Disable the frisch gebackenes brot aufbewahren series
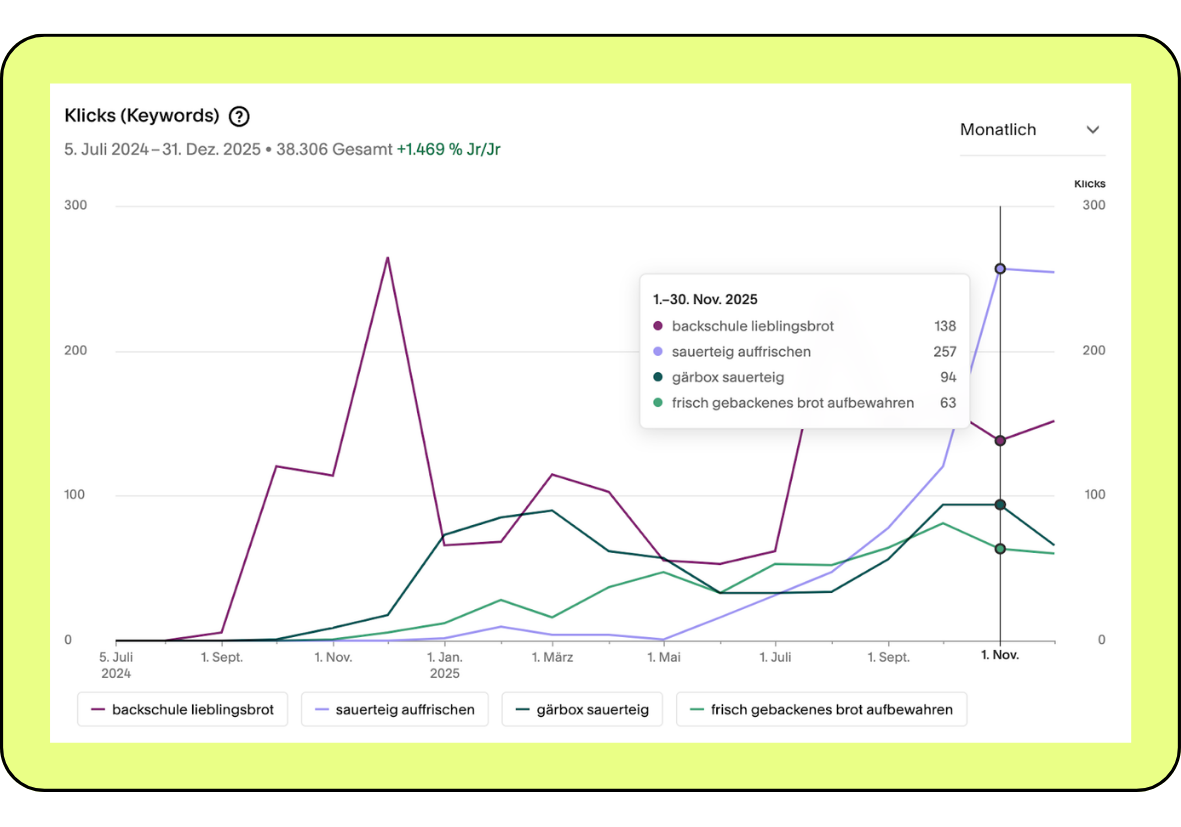This screenshot has width=1181, height=827. point(821,709)
